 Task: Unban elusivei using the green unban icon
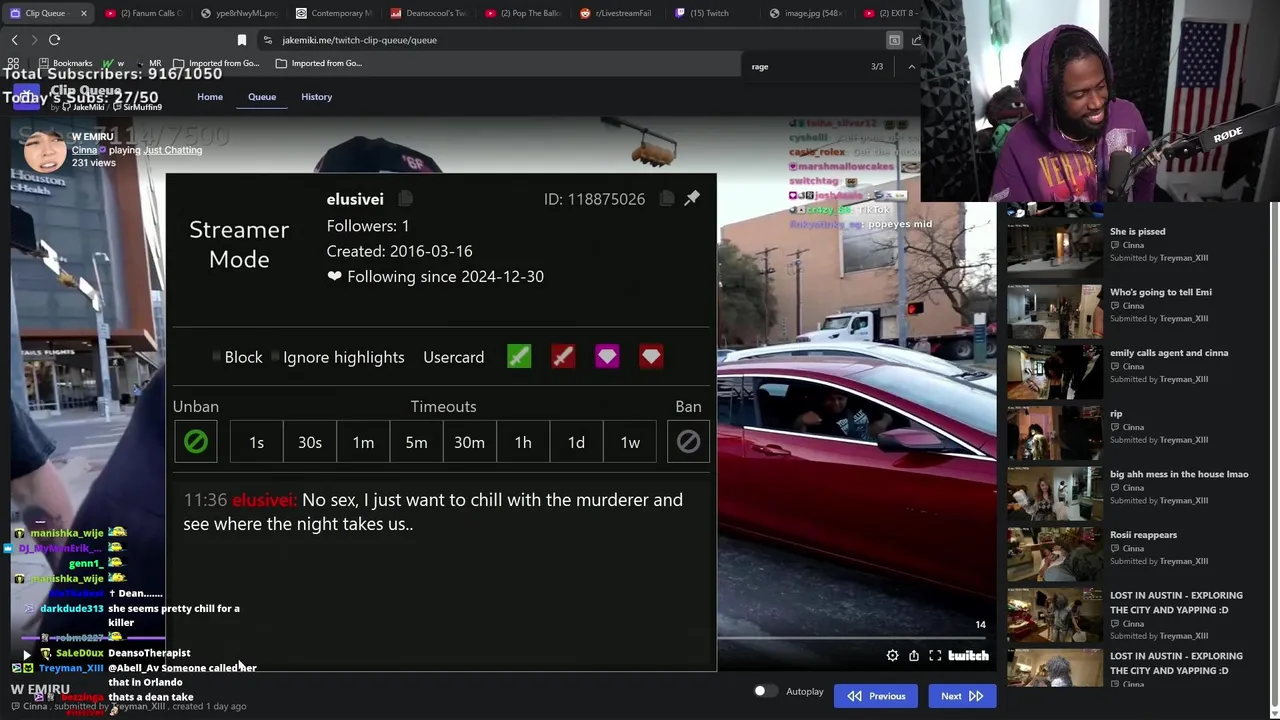(x=196, y=442)
